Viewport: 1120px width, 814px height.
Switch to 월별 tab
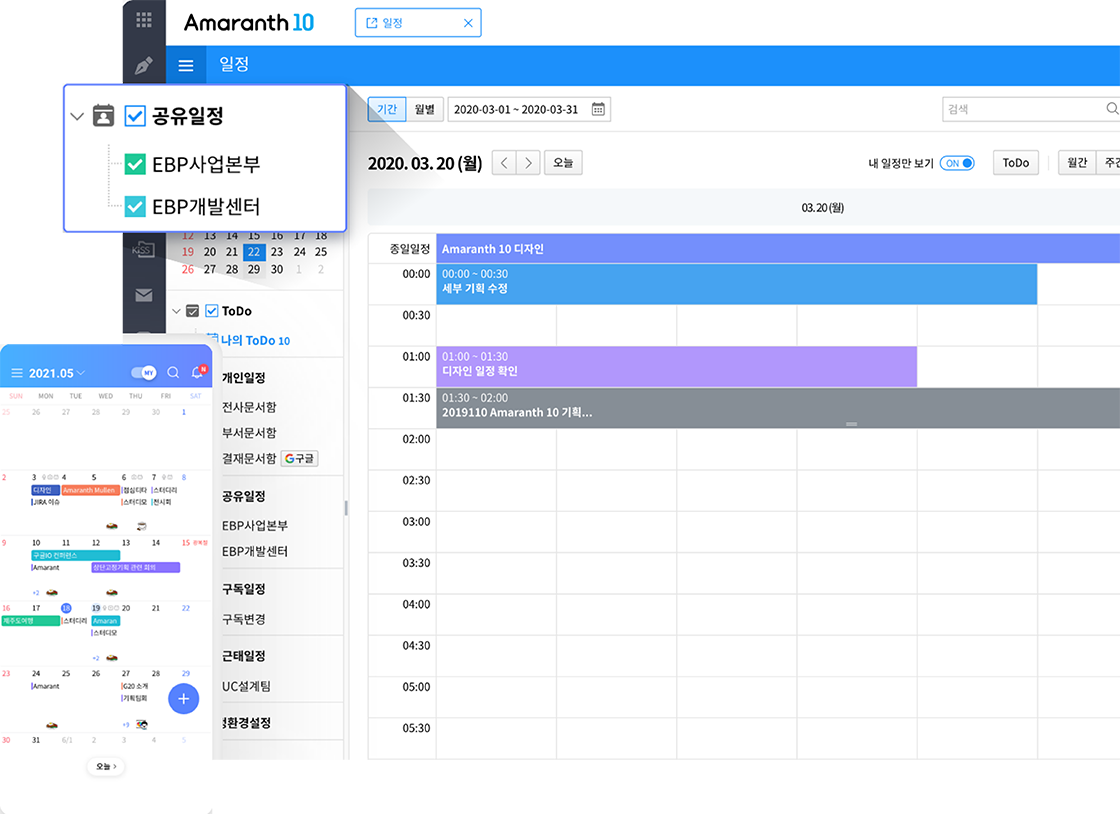[x=425, y=109]
